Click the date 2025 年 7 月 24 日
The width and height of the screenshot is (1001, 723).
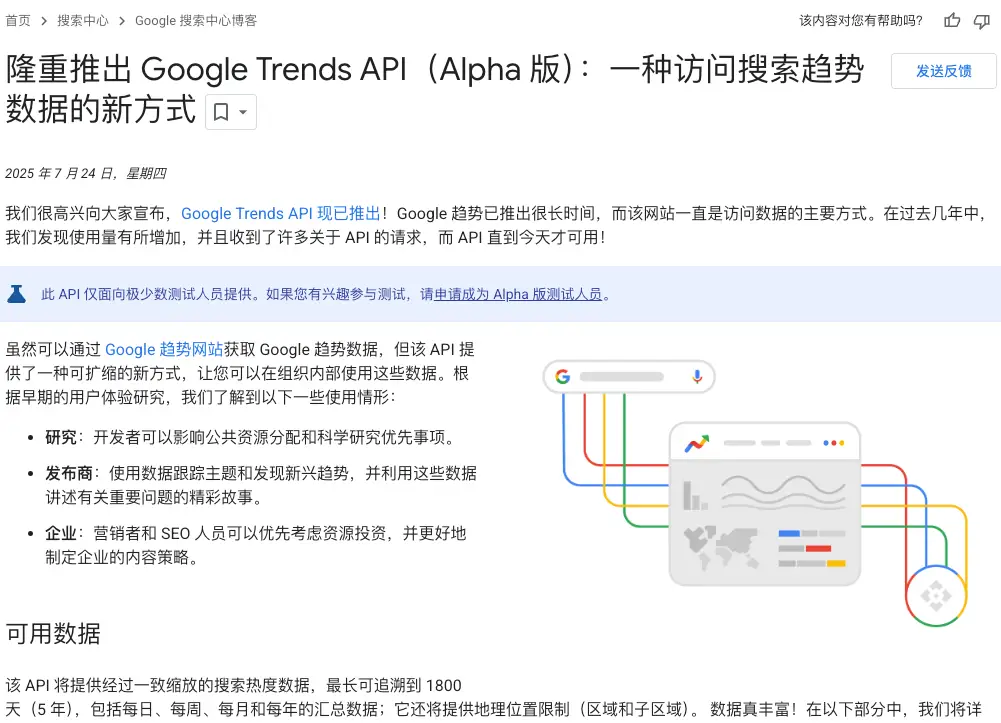(86, 174)
